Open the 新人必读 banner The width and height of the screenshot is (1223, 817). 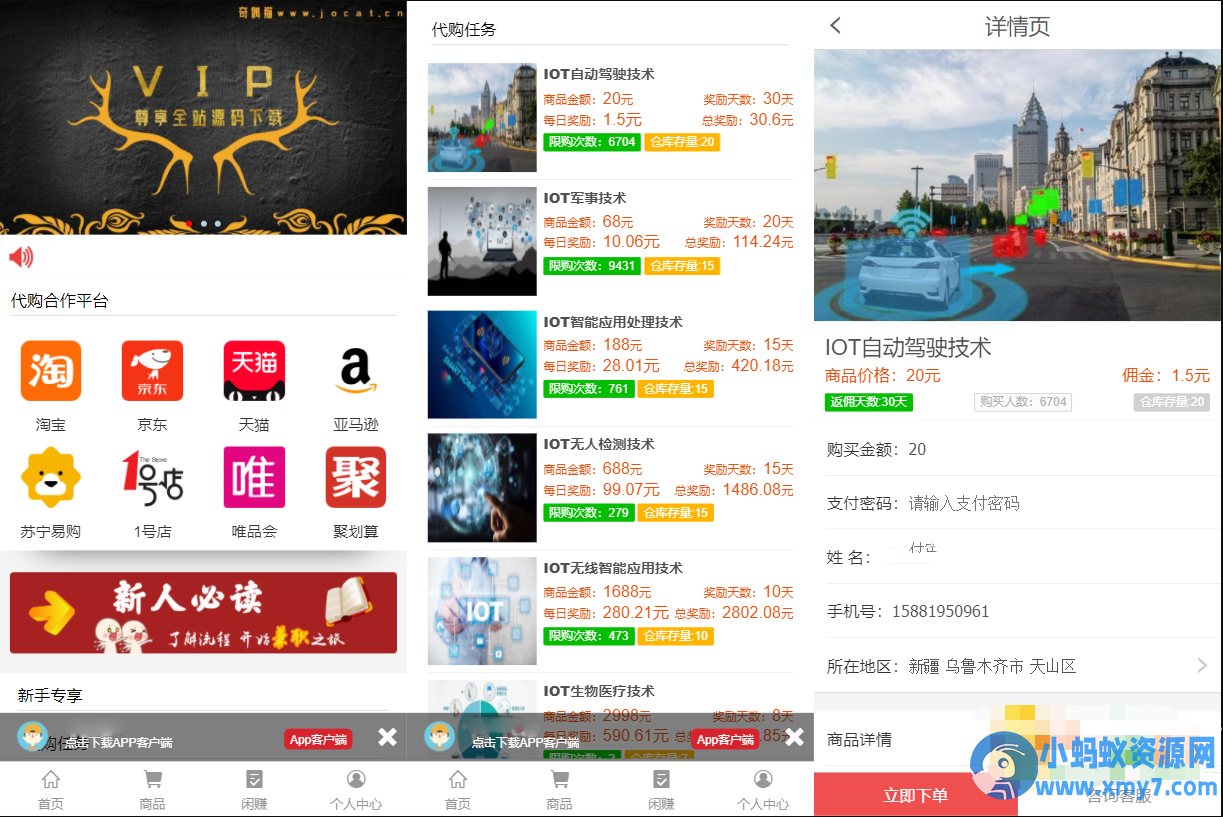203,612
